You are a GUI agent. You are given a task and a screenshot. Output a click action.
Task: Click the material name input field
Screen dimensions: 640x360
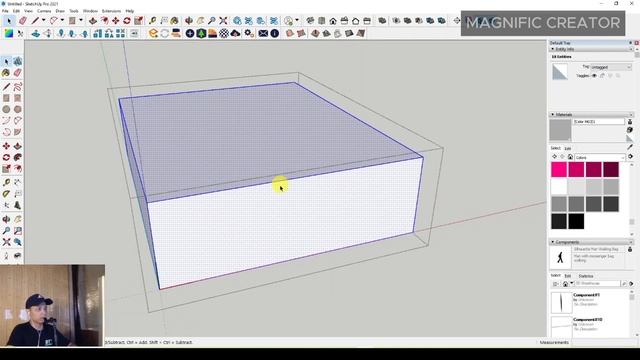click(x=599, y=122)
